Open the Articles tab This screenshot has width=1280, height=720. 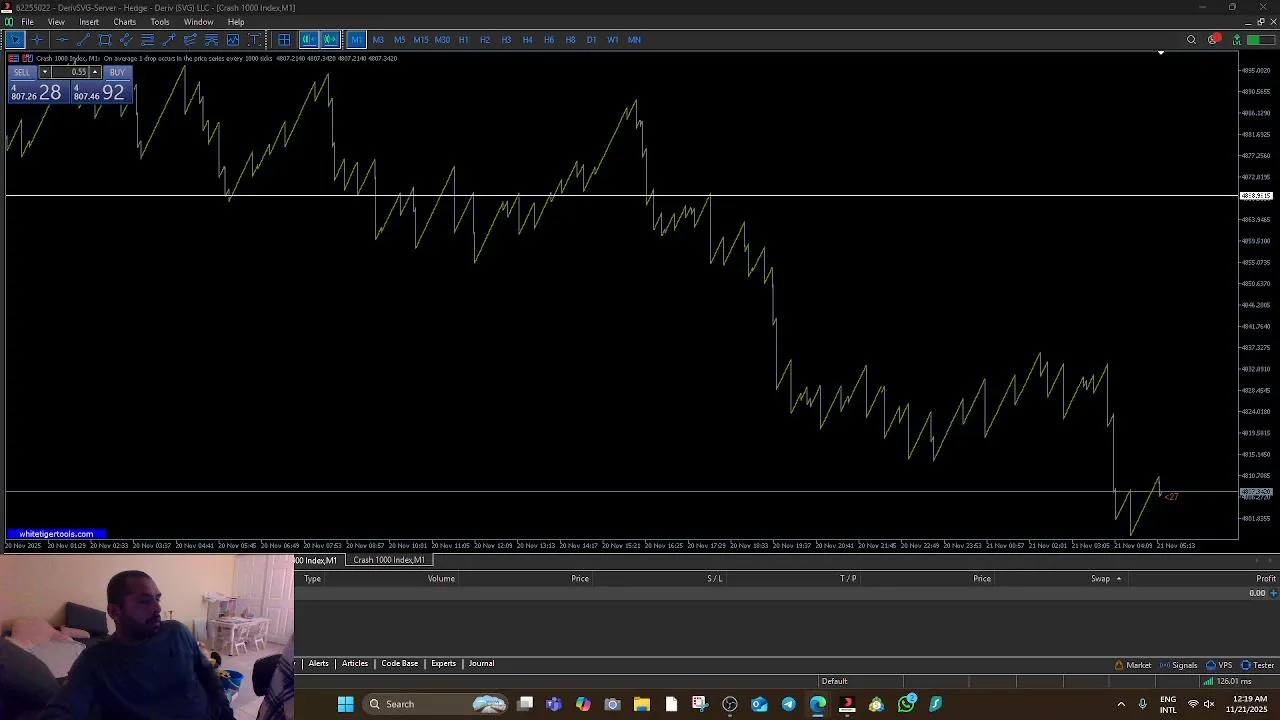355,664
